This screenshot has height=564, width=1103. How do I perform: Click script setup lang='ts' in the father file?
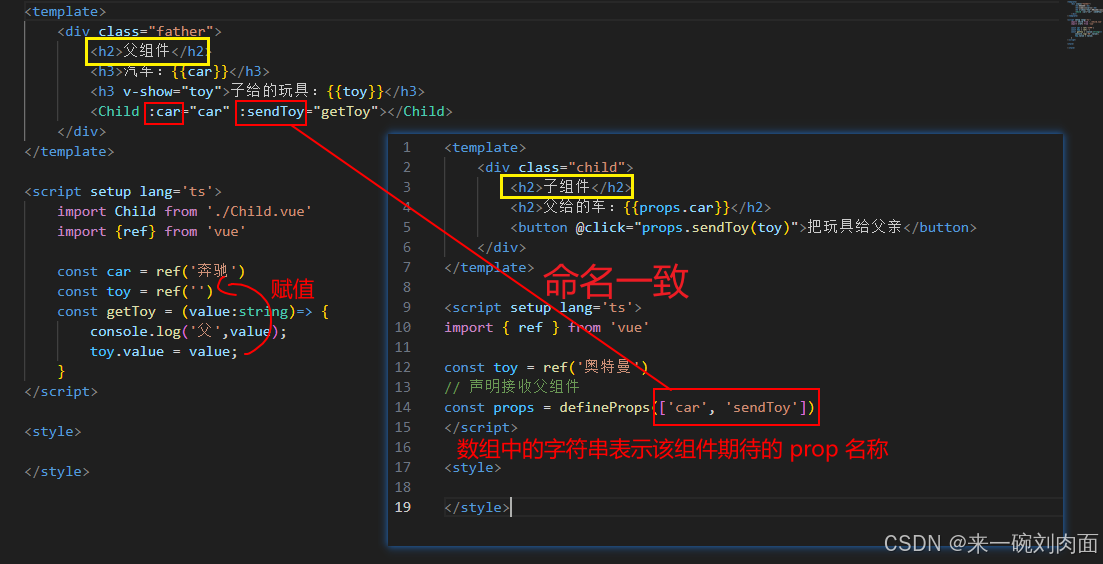(x=123, y=191)
